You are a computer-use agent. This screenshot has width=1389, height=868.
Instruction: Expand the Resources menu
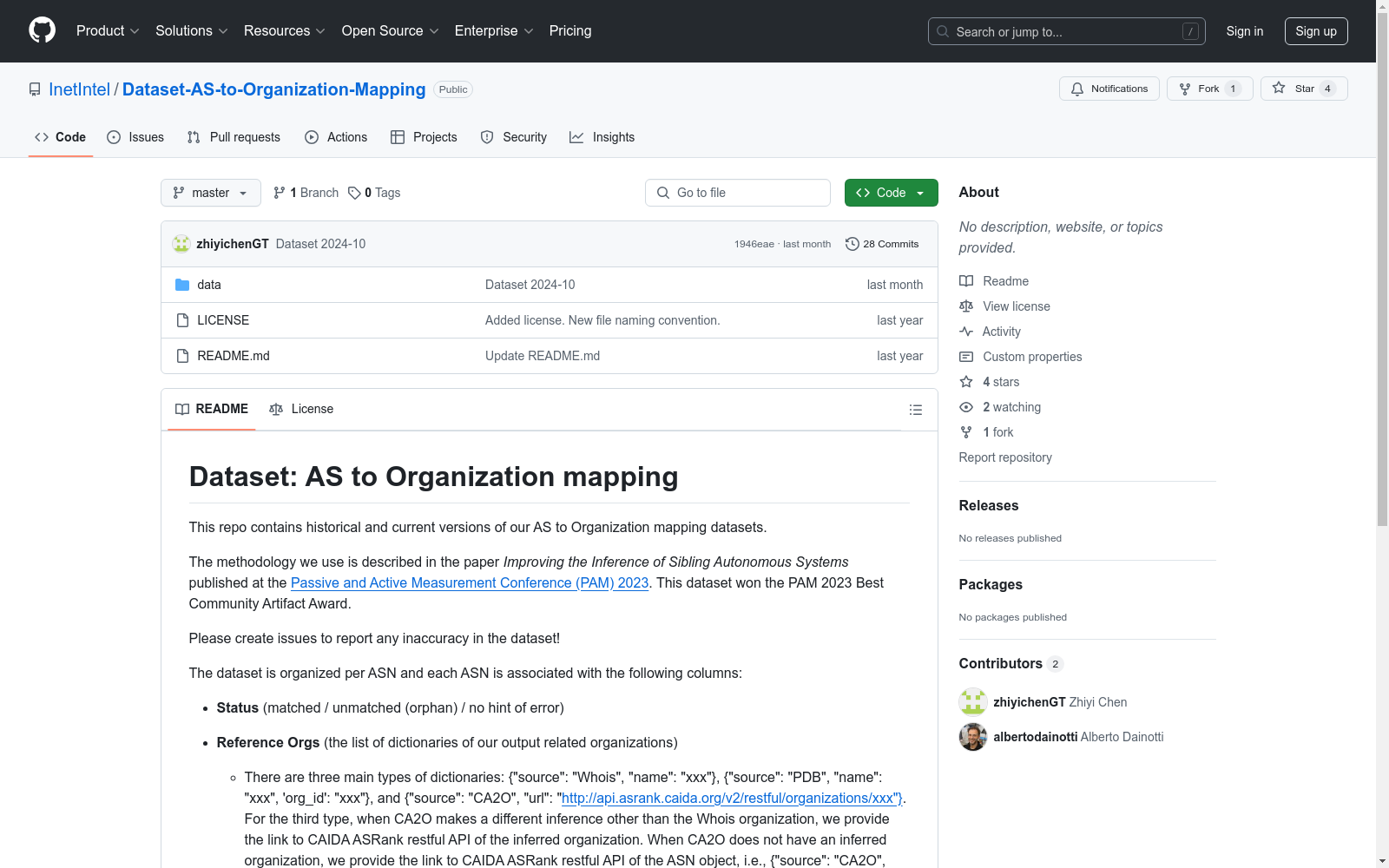tap(285, 30)
